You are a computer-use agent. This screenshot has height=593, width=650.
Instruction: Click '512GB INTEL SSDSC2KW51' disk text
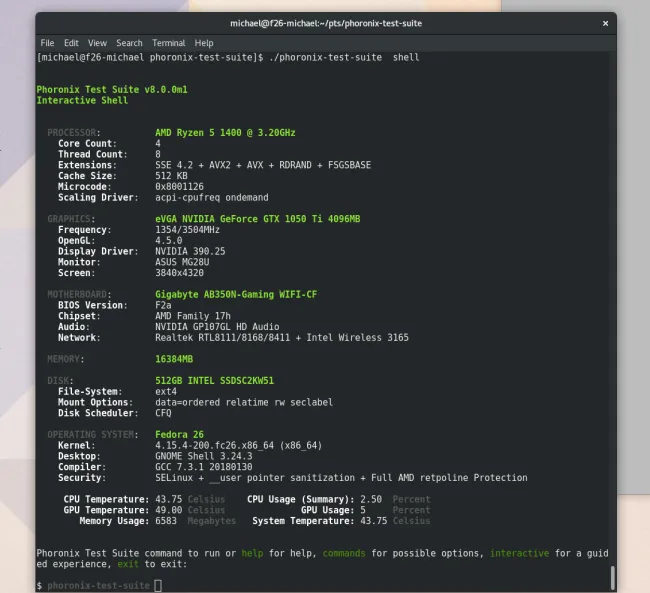pos(214,381)
